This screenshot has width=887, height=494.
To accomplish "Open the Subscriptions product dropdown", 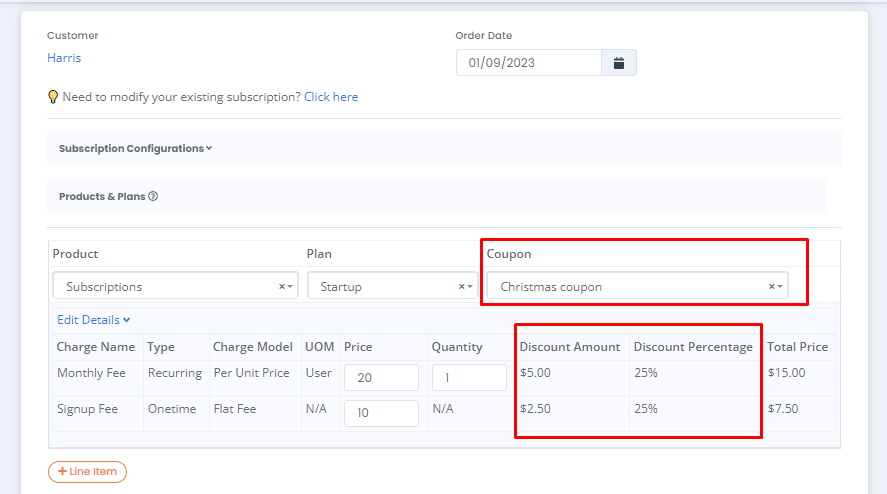I will (290, 287).
